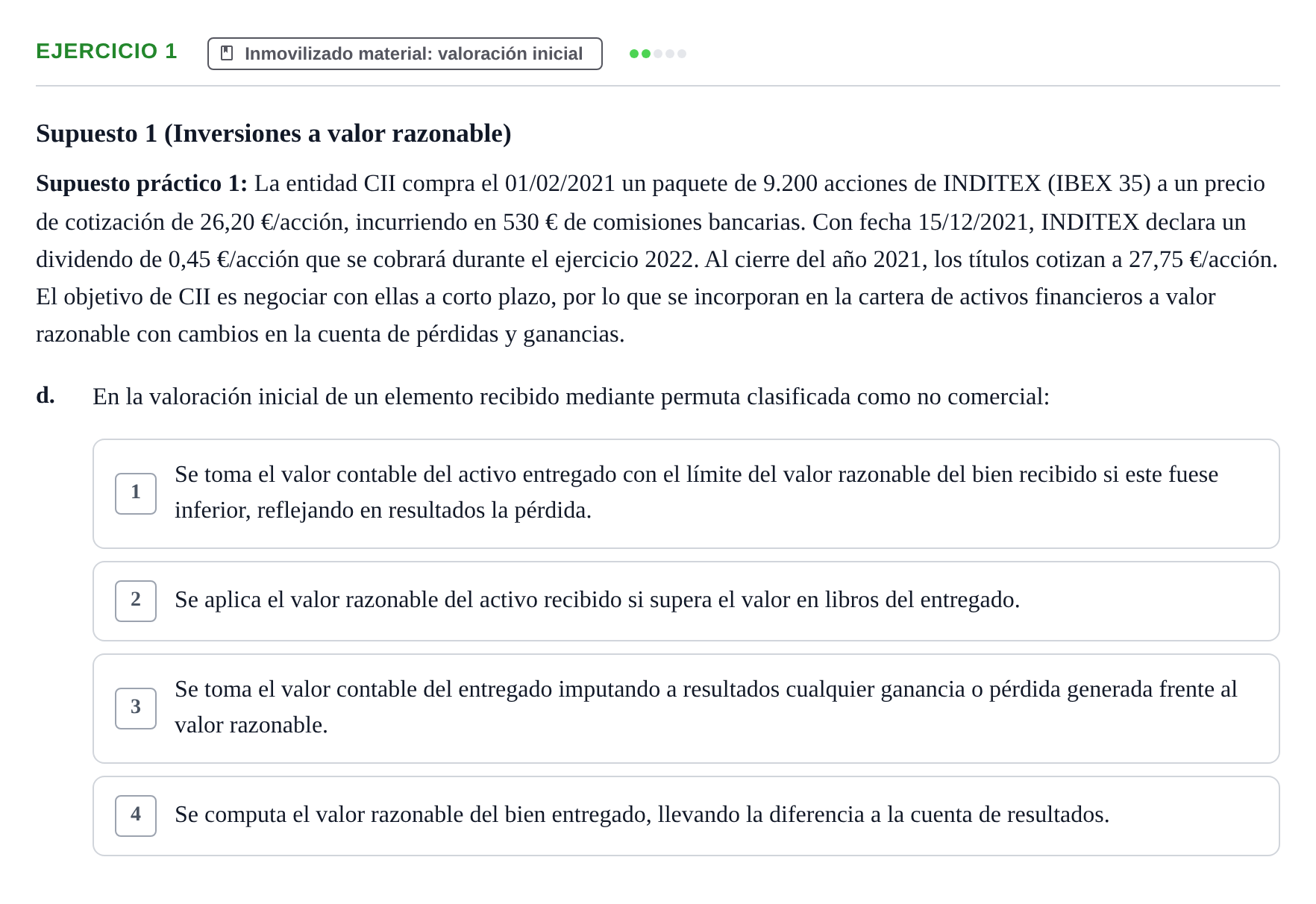Select answer number box 3
Screen dimensions: 1316x904
tap(136, 708)
